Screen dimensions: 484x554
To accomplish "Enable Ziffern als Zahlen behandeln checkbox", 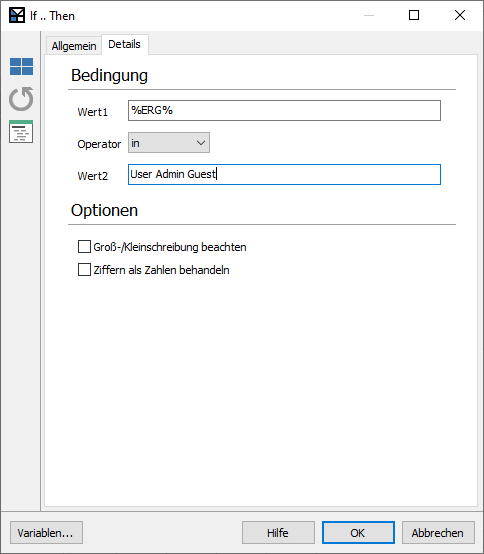I will tap(84, 270).
